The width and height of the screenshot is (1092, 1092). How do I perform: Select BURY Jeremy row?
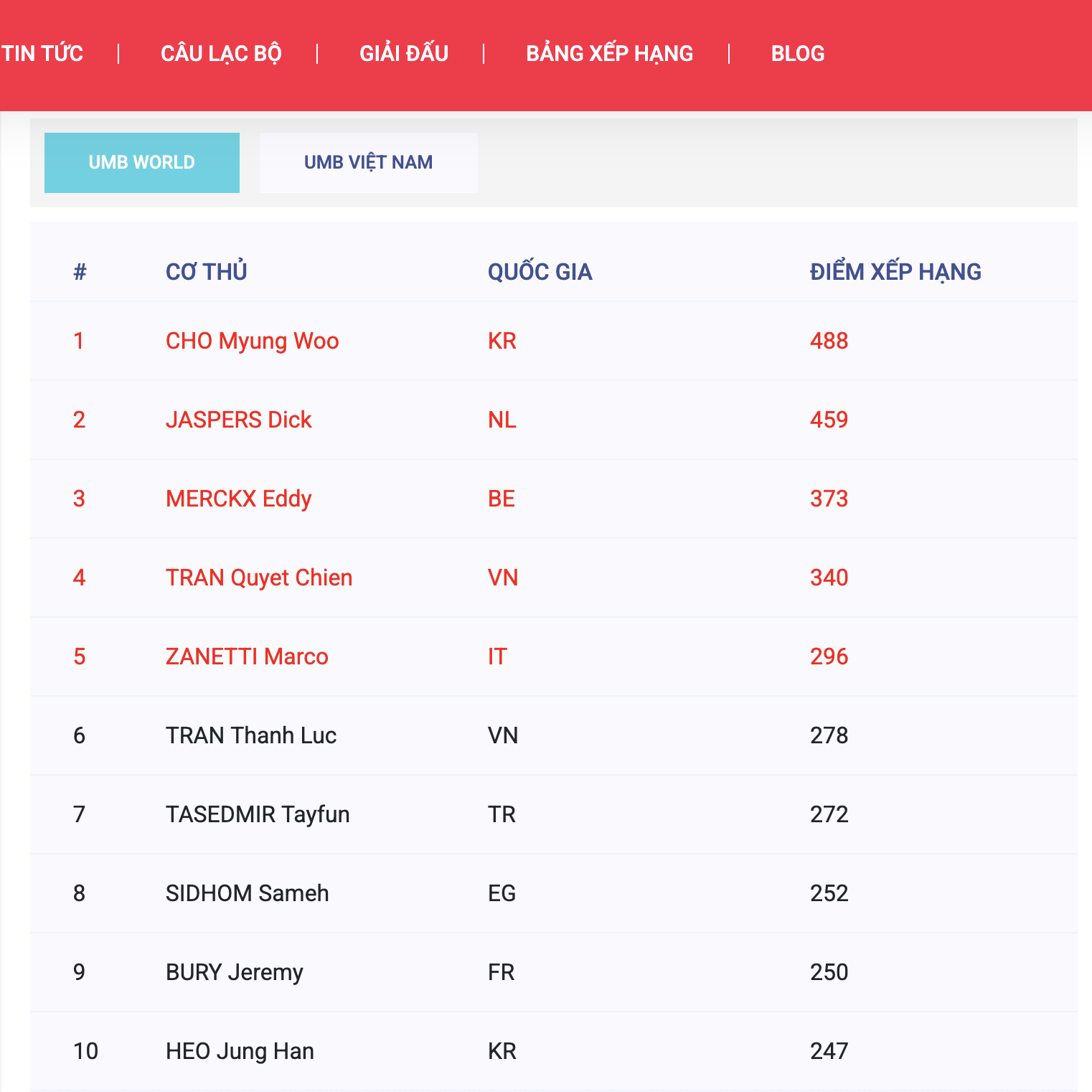coord(554,972)
